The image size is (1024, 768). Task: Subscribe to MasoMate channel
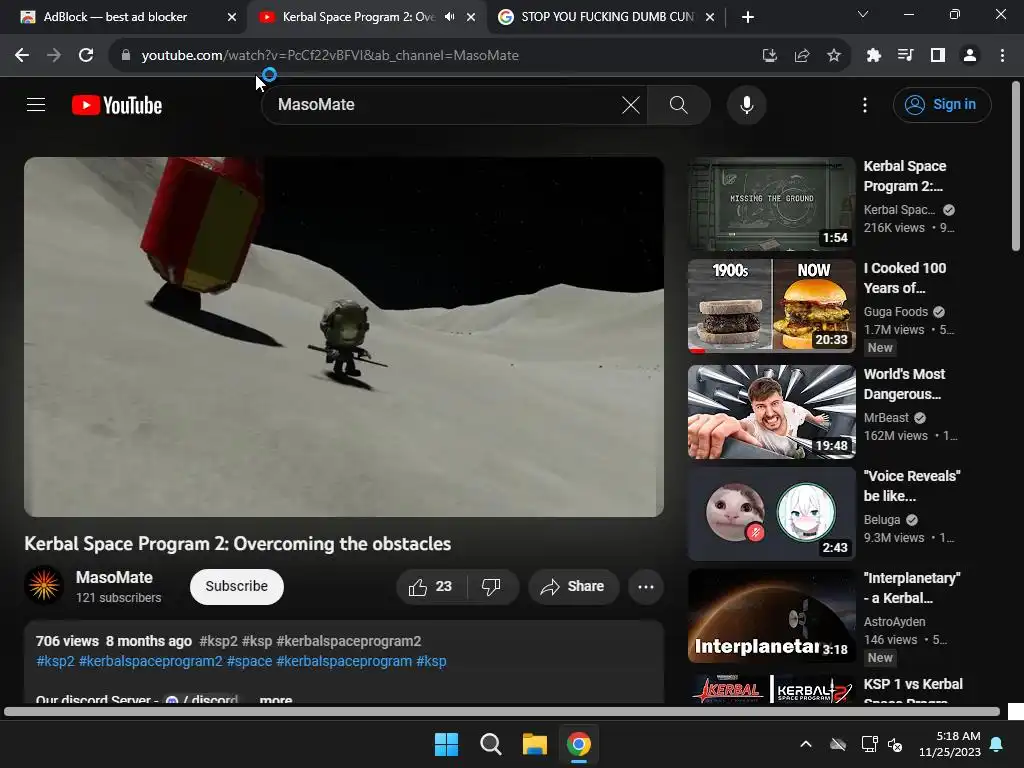[236, 586]
